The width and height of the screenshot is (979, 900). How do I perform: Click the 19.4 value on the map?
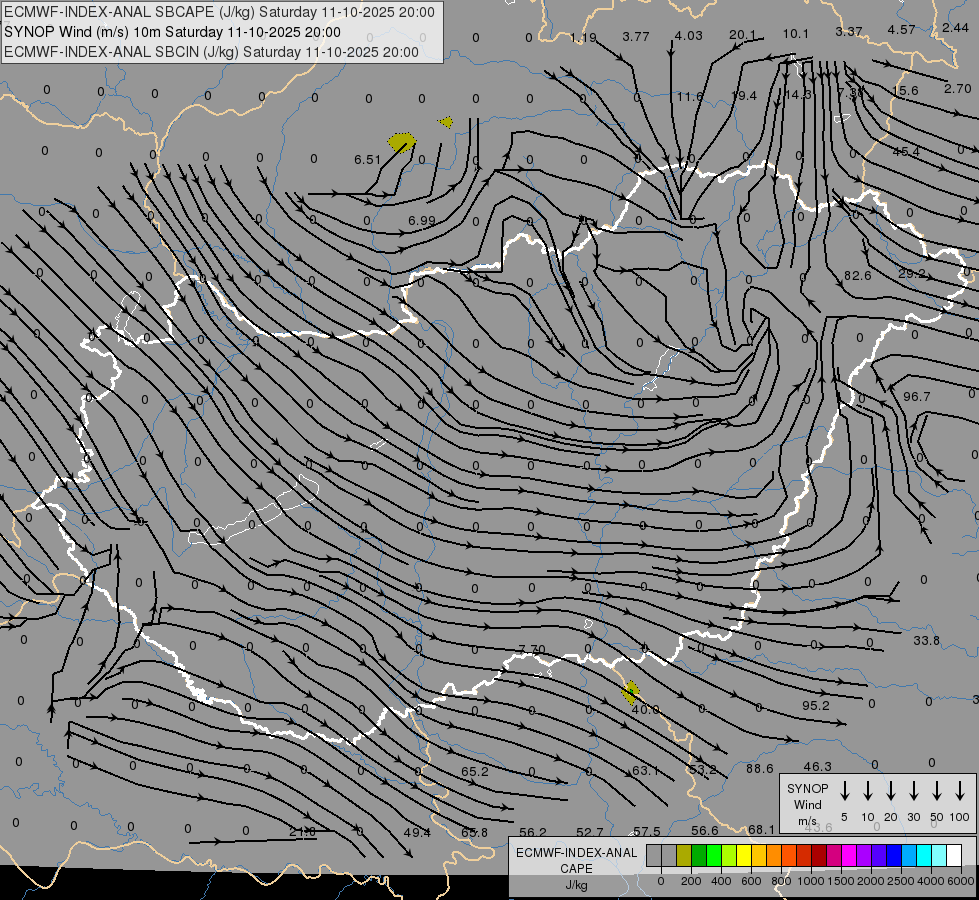click(744, 96)
